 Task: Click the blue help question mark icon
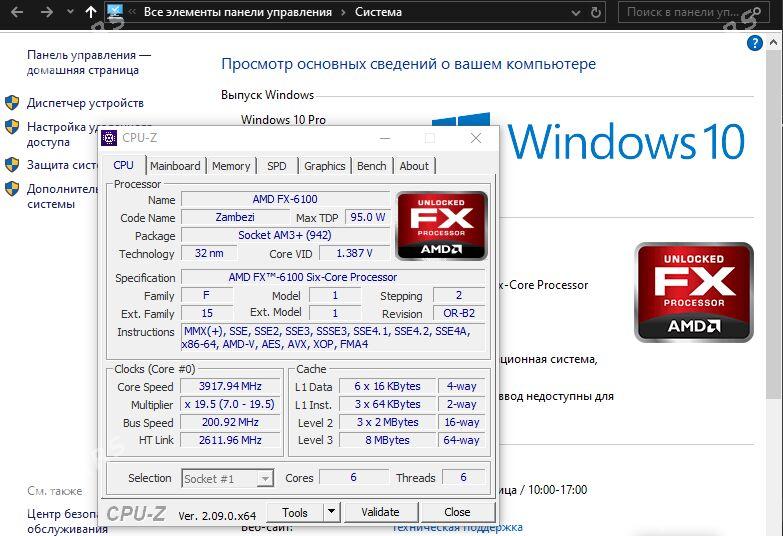coord(755,43)
